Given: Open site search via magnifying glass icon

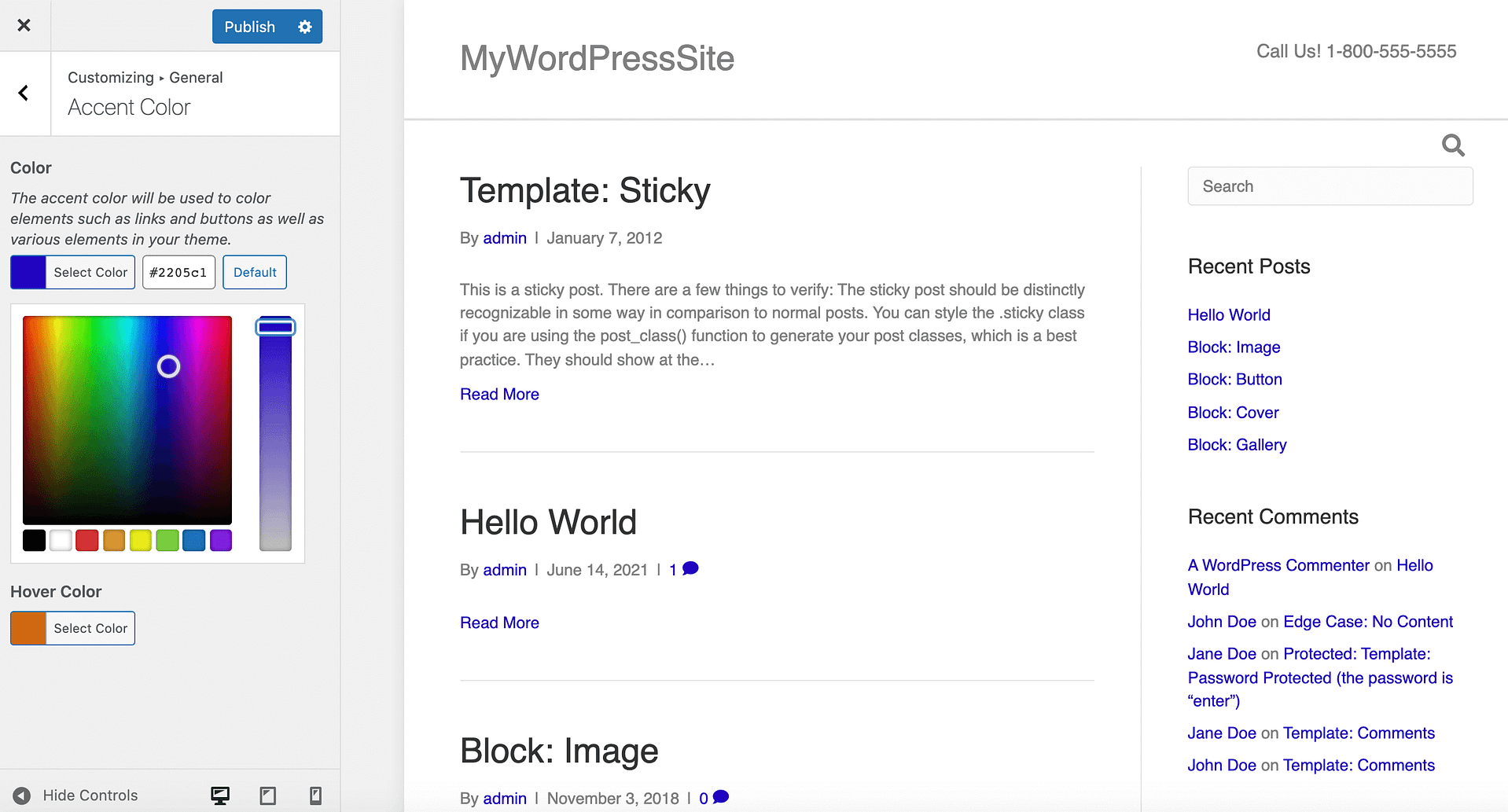Looking at the screenshot, I should click(1452, 145).
